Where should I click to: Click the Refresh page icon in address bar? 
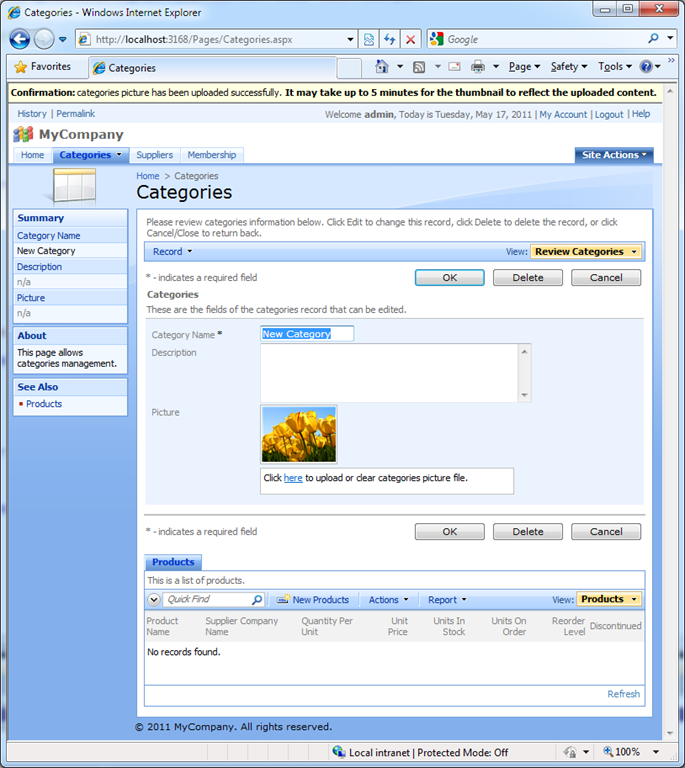coord(390,39)
